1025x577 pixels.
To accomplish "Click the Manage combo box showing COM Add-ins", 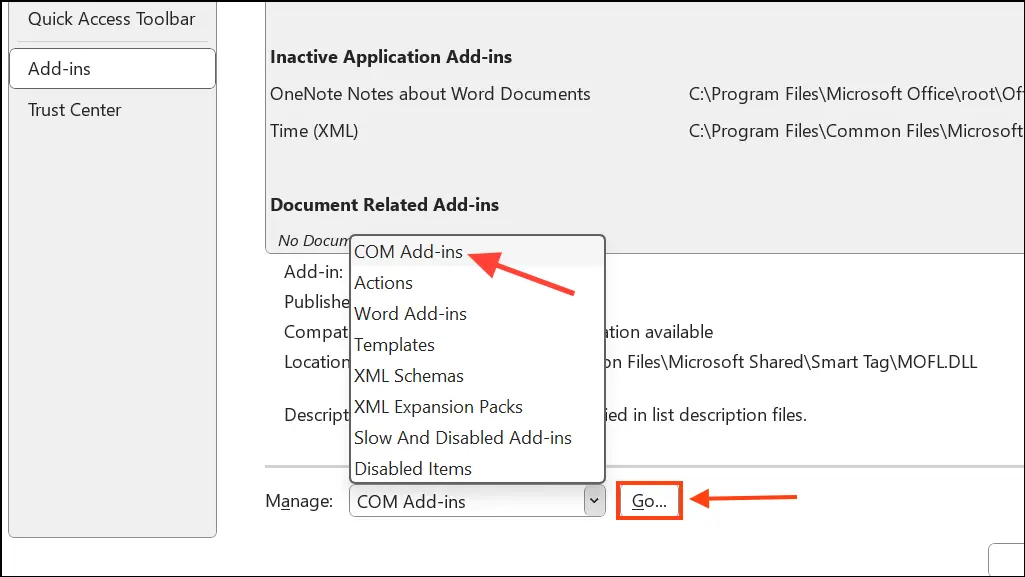I will (465, 501).
